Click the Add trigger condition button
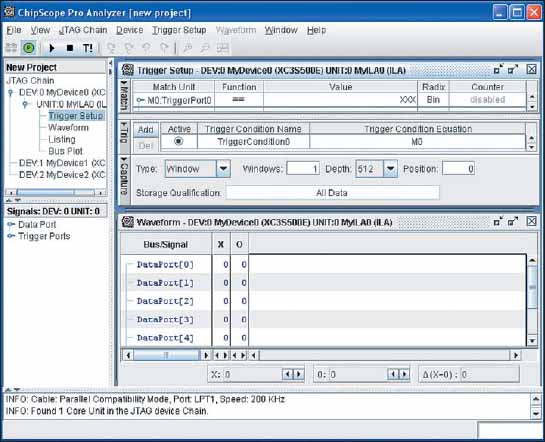The image size is (545, 442). [x=146, y=130]
